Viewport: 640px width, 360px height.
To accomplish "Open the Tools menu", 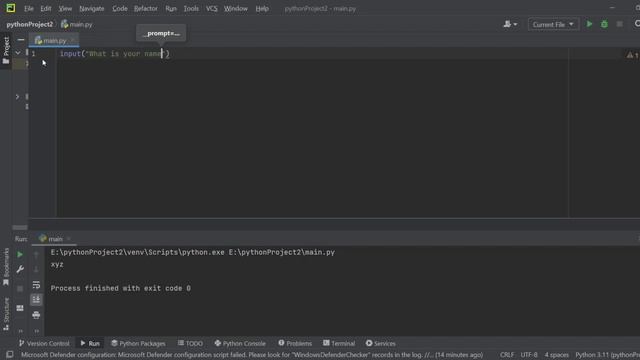I will (191, 9).
